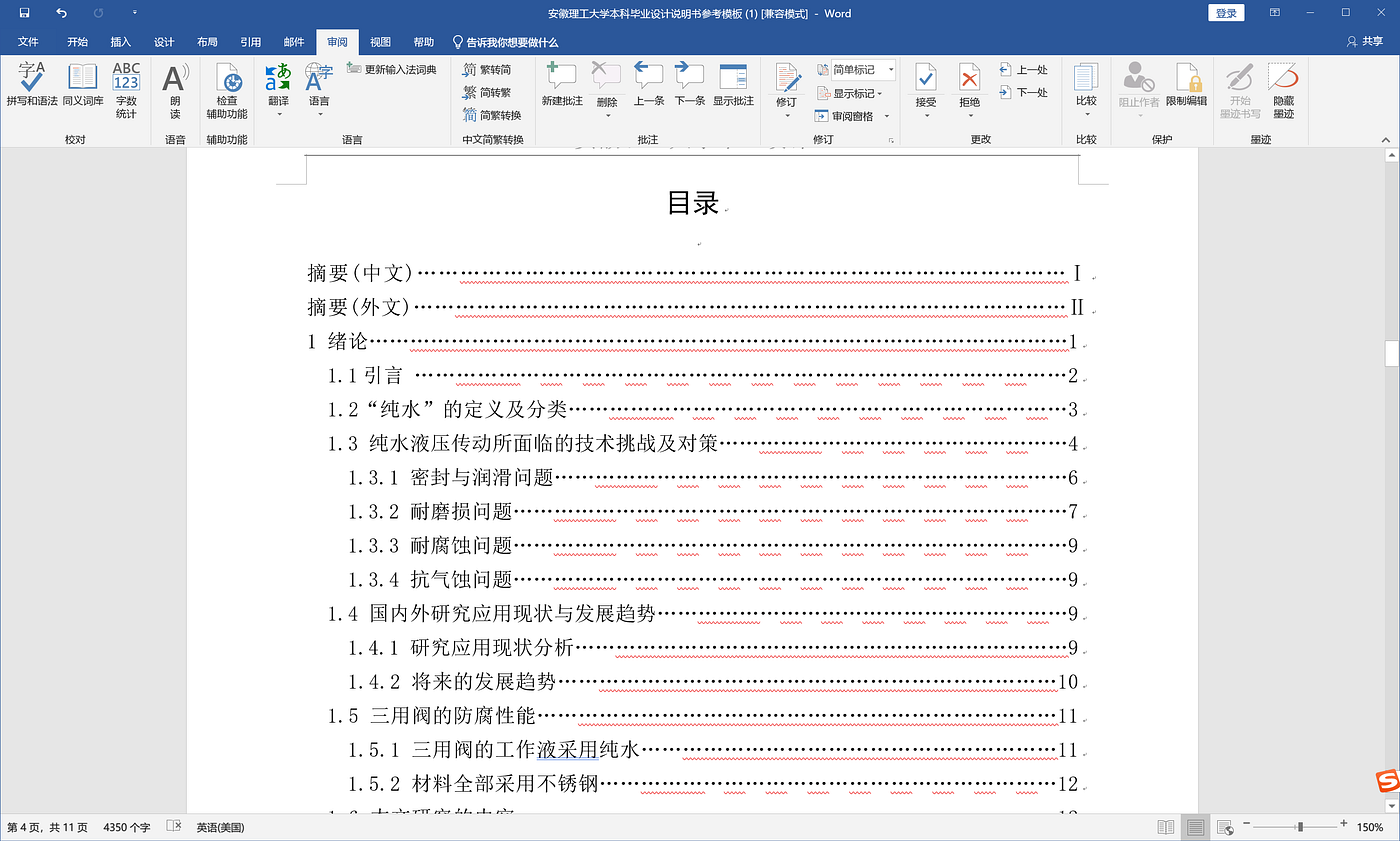Image resolution: width=1400 pixels, height=841 pixels.
Task: Undo the last action
Action: click(62, 13)
